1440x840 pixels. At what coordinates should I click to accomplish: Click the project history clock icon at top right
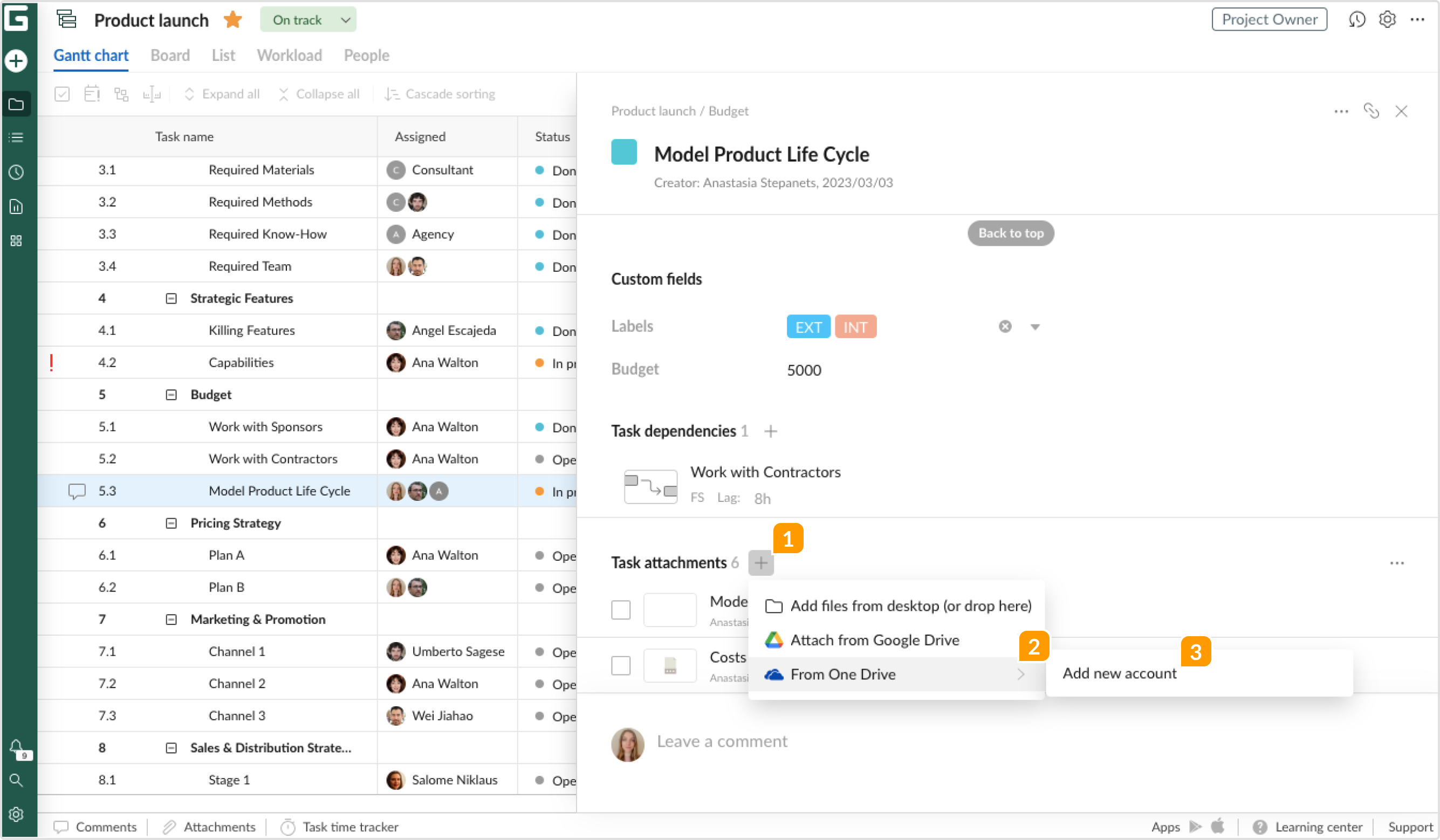[x=1356, y=20]
